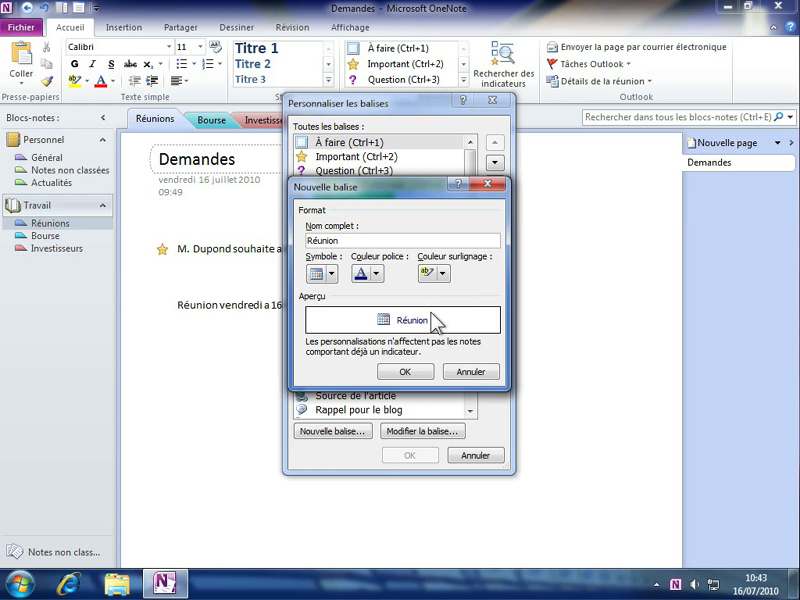Switch to the Partager ribbon tab

pyautogui.click(x=181, y=28)
